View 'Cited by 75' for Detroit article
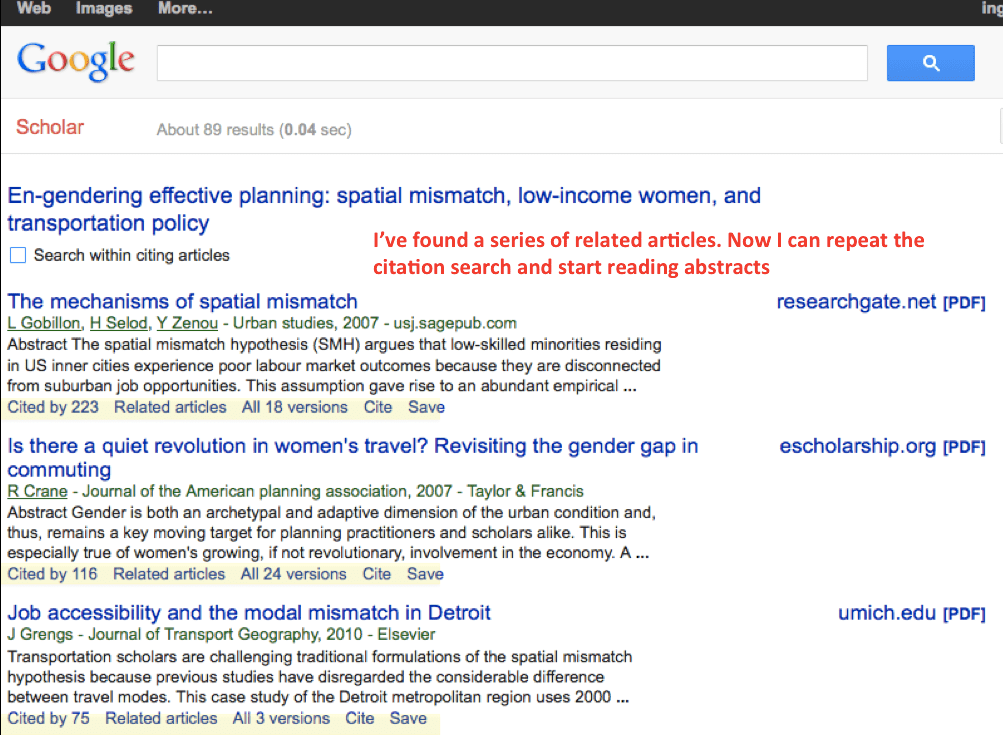Screen dimensions: 1003x735 coord(48,718)
